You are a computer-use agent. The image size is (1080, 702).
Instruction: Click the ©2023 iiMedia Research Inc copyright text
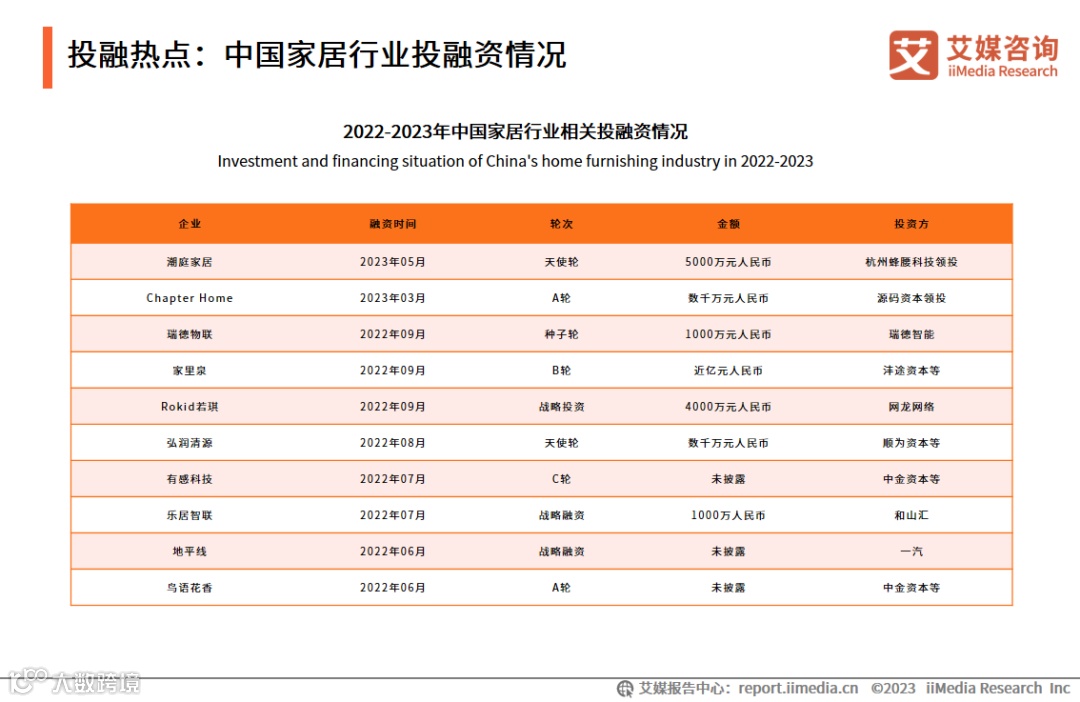point(970,688)
